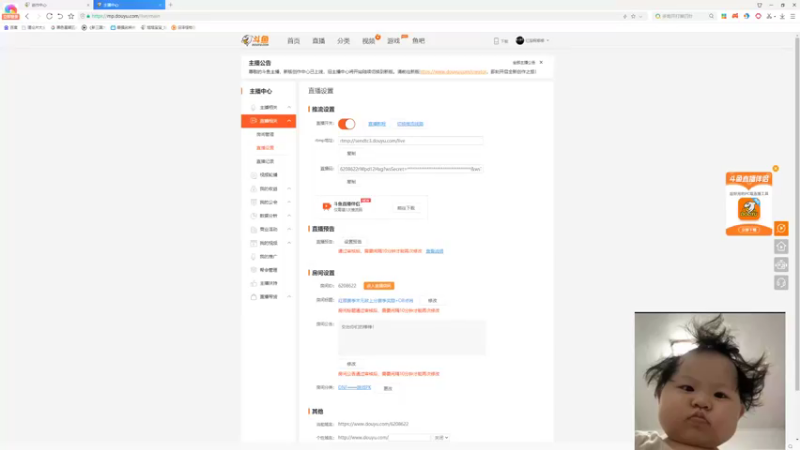The width and height of the screenshot is (800, 450).
Task: Click the stream key input field
Action: click(x=410, y=169)
